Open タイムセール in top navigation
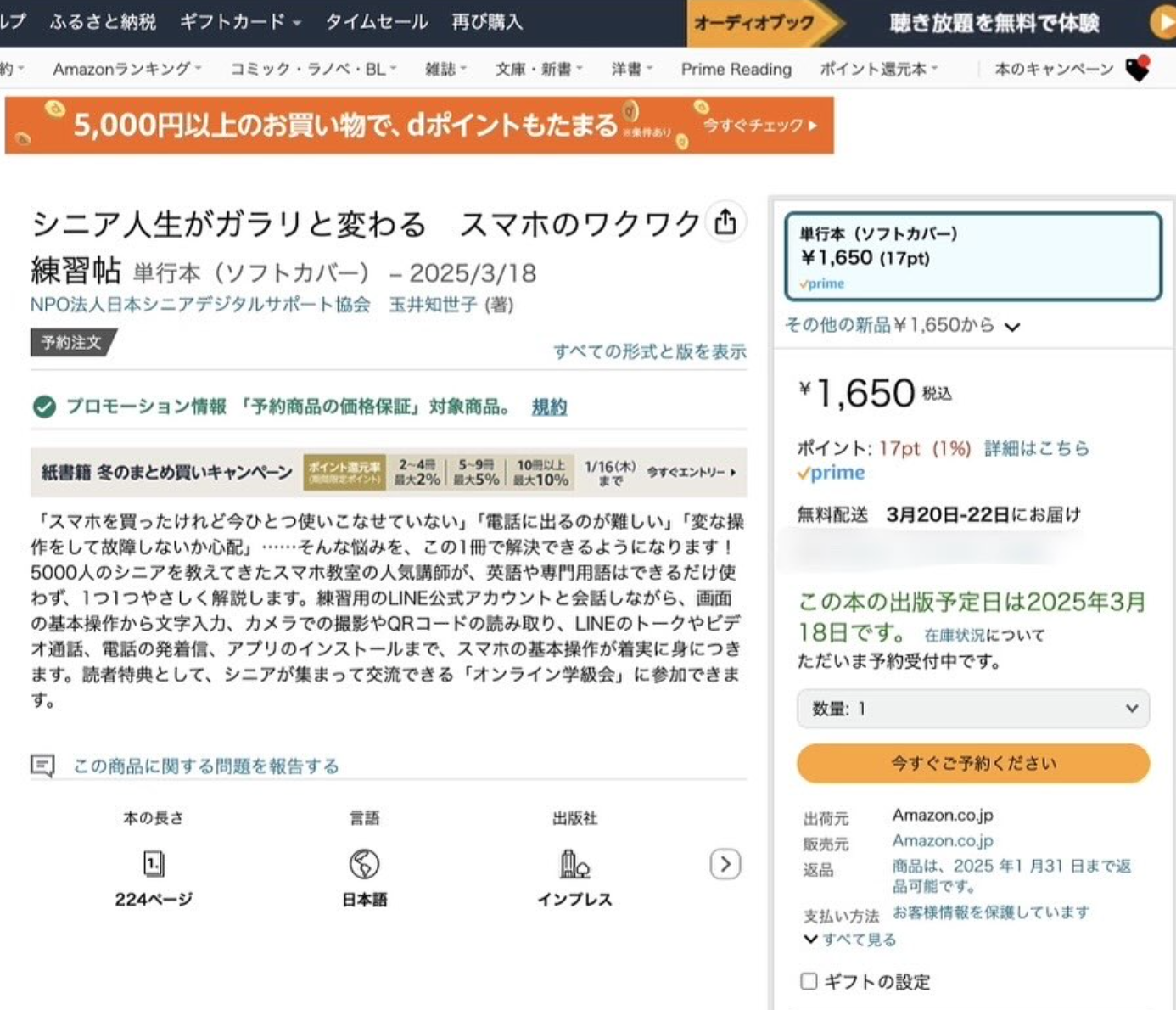Viewport: 1176px width, 1010px height. (377, 22)
